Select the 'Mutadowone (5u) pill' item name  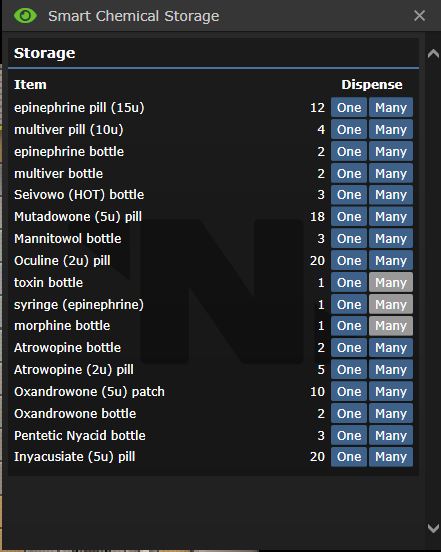point(78,217)
